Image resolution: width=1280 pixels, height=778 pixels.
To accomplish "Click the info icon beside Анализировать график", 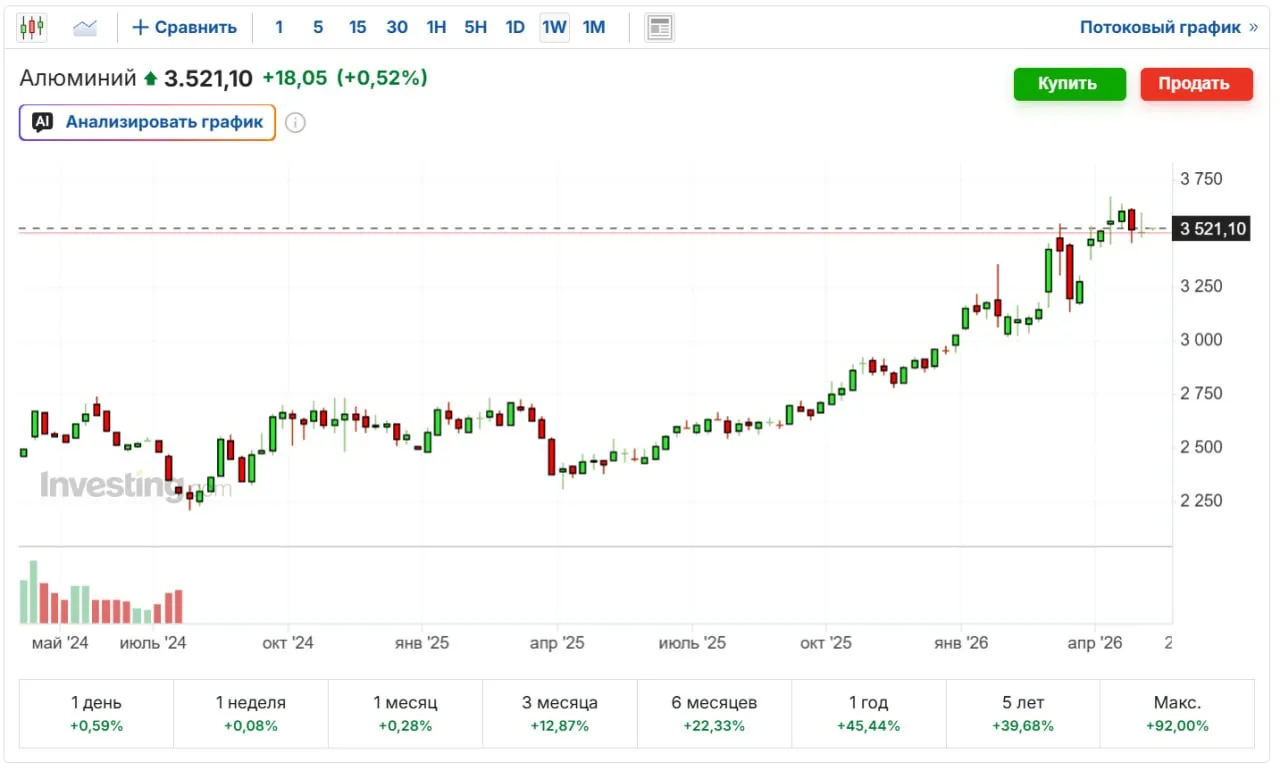I will [x=295, y=123].
